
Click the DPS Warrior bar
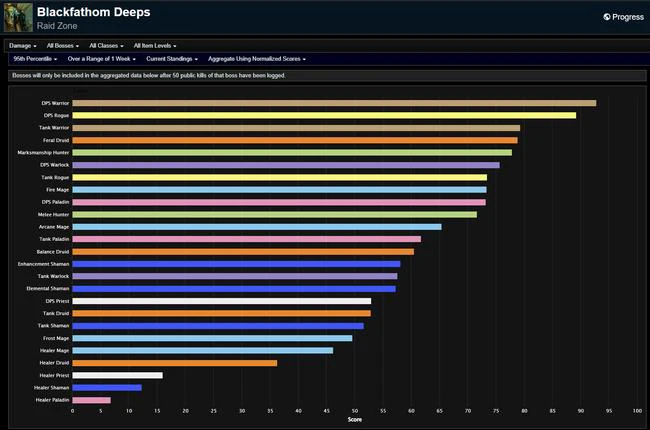(x=334, y=103)
